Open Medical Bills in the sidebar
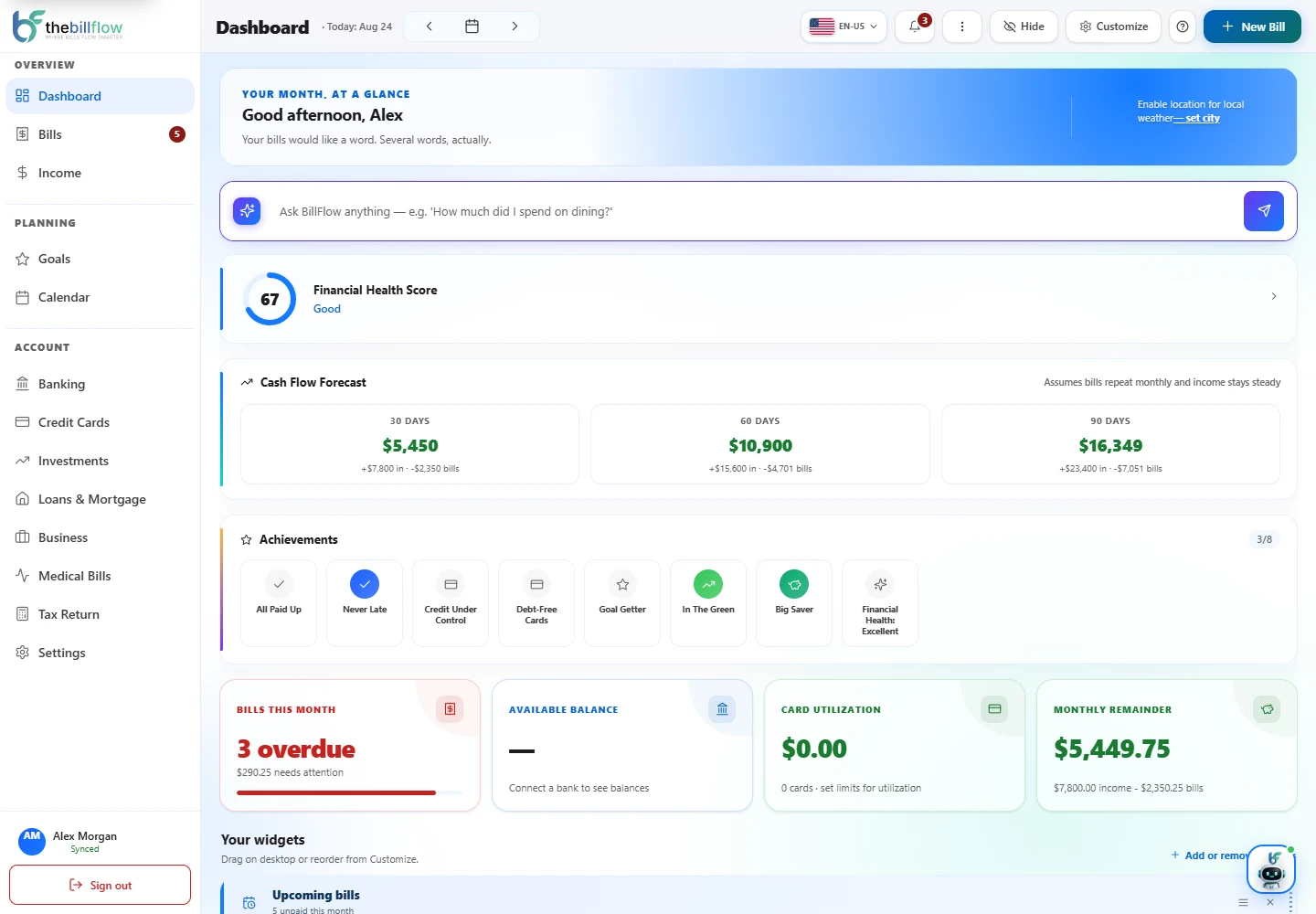The image size is (1316, 914). [x=100, y=576]
